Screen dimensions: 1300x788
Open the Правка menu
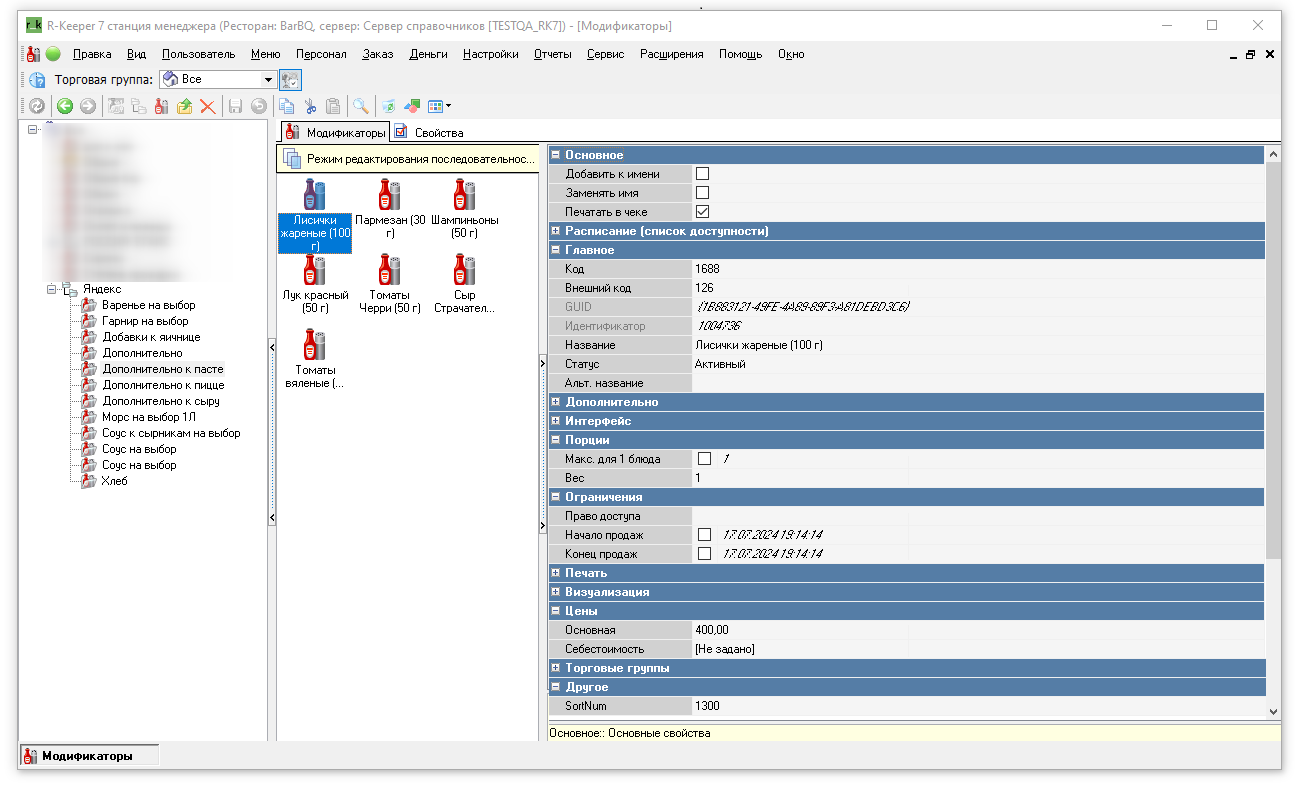coord(92,54)
